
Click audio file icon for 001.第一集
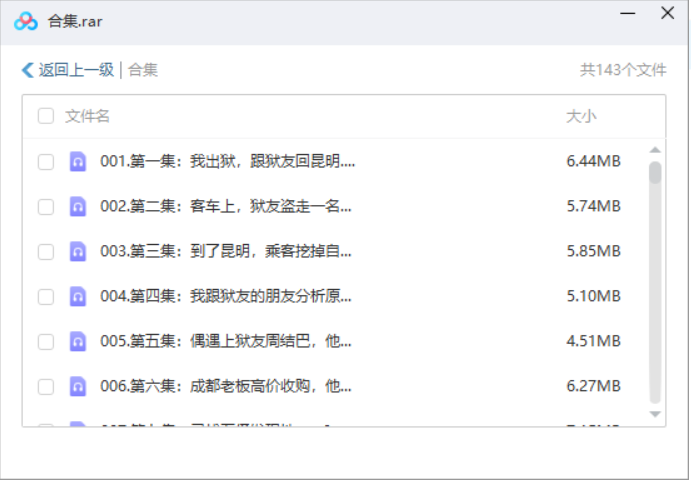[x=78, y=161]
